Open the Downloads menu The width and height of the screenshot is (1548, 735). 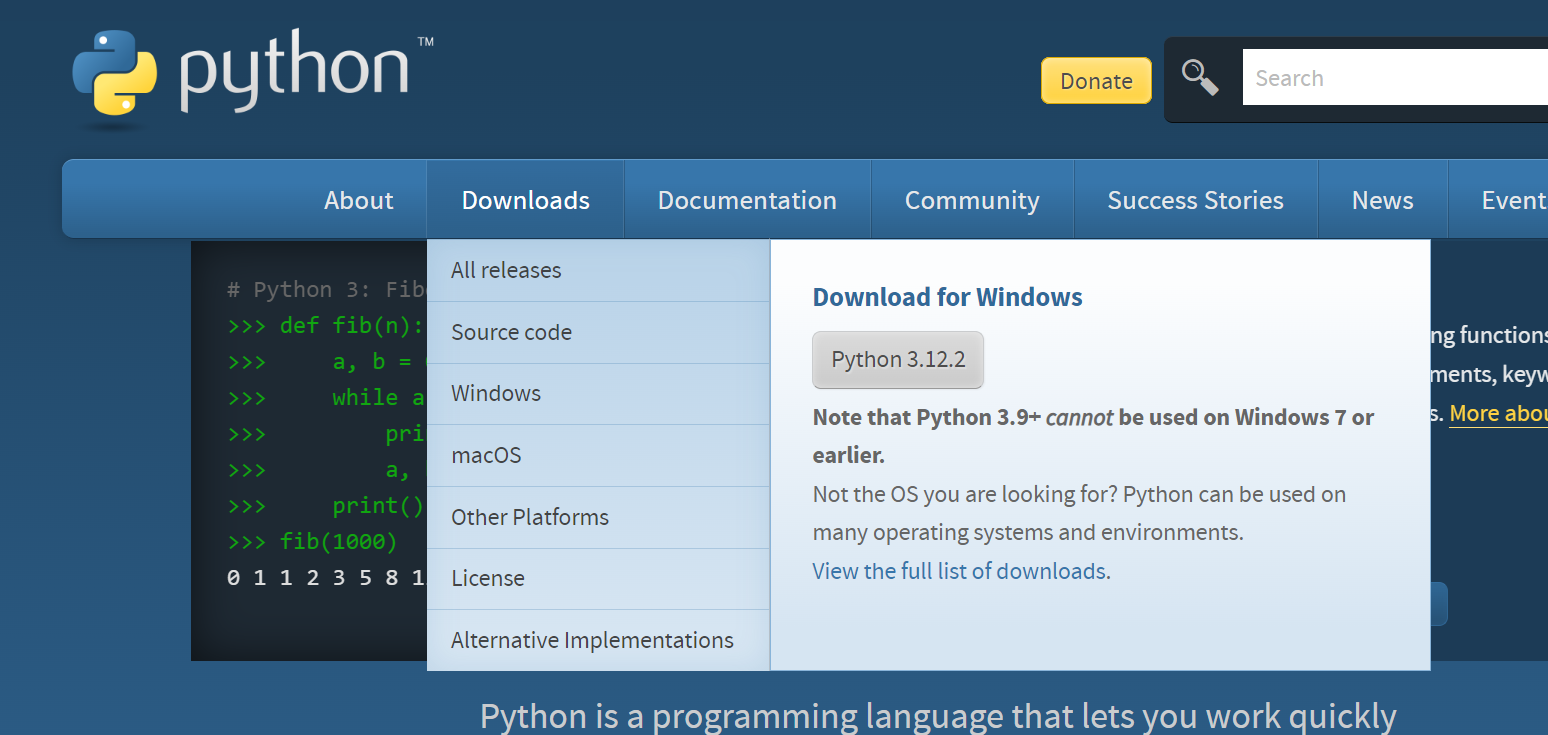click(x=525, y=200)
